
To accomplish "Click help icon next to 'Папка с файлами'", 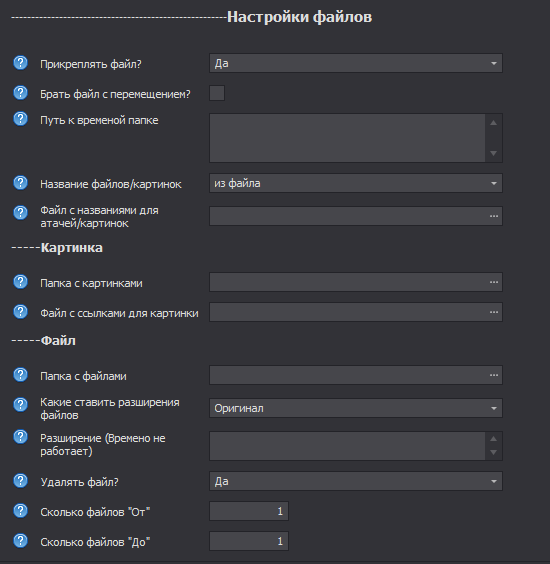I will click(21, 375).
